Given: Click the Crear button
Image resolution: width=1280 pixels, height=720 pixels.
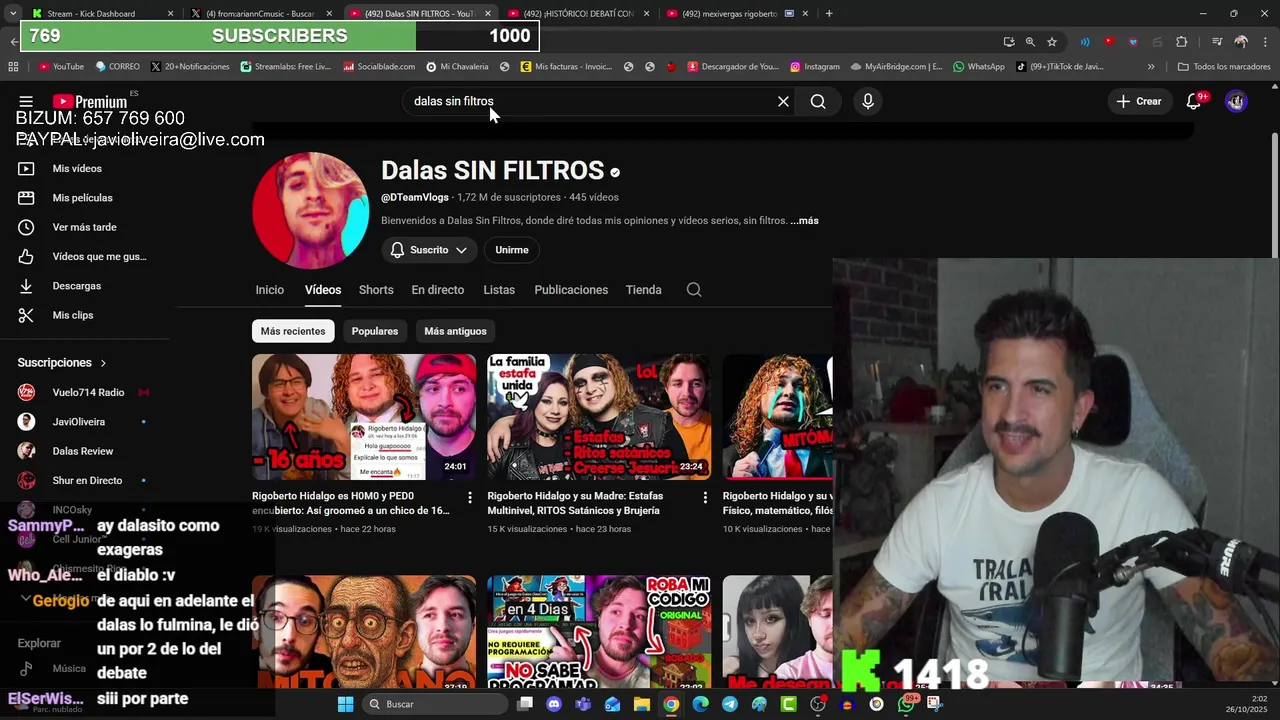Looking at the screenshot, I should 1139,101.
